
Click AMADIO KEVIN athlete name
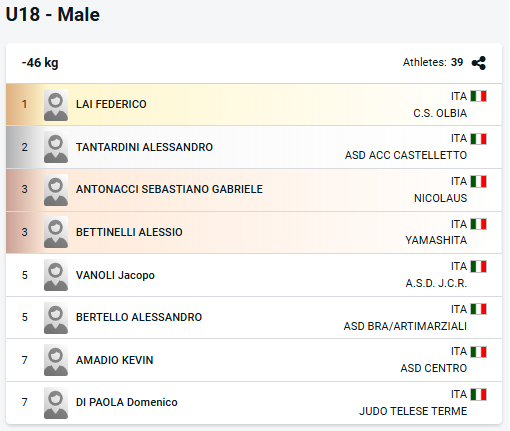[x=115, y=360]
